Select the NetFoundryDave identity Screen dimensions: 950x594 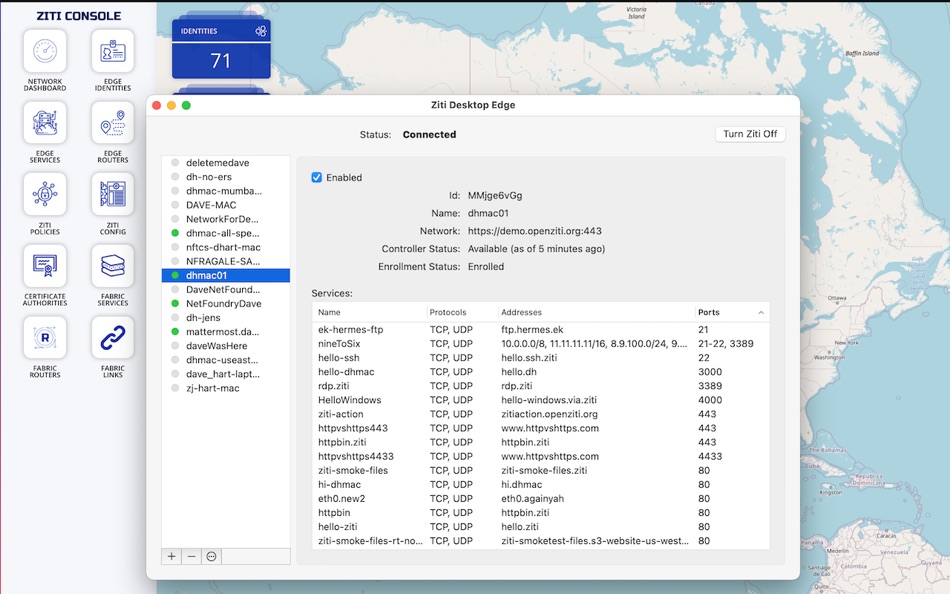[226, 304]
